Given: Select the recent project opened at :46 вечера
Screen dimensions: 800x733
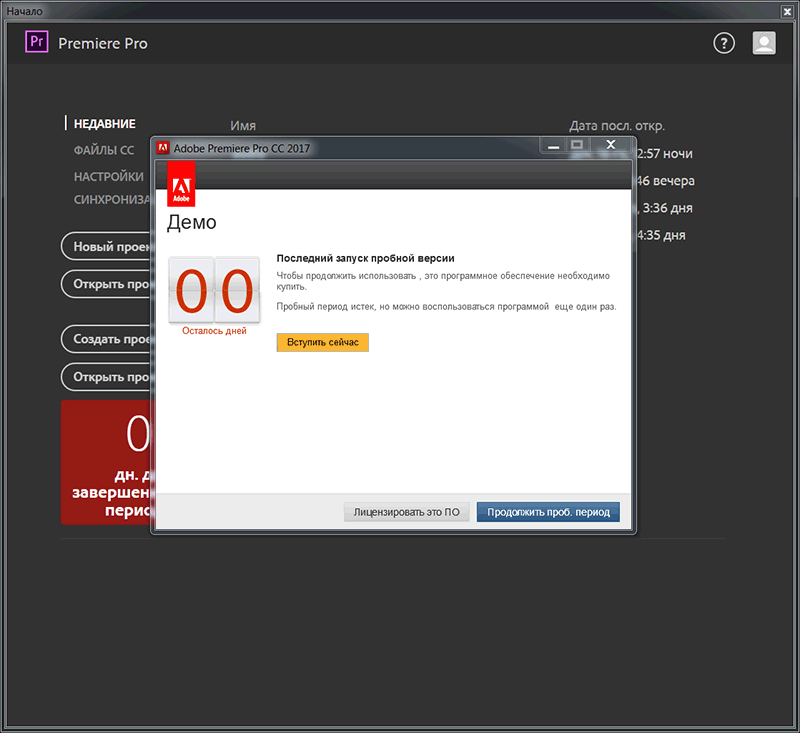Looking at the screenshot, I should [665, 181].
